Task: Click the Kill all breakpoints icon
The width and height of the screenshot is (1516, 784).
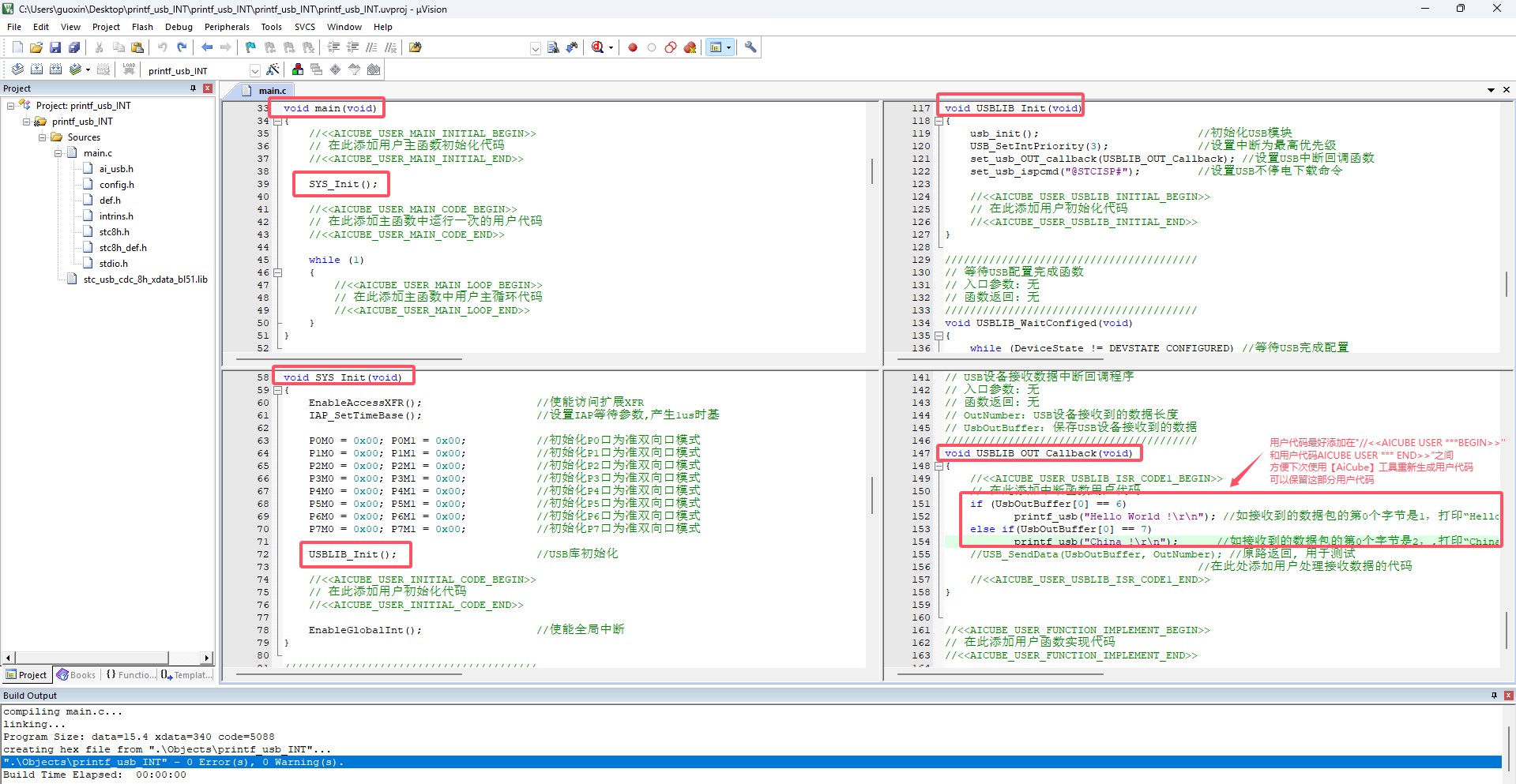Action: (x=690, y=47)
